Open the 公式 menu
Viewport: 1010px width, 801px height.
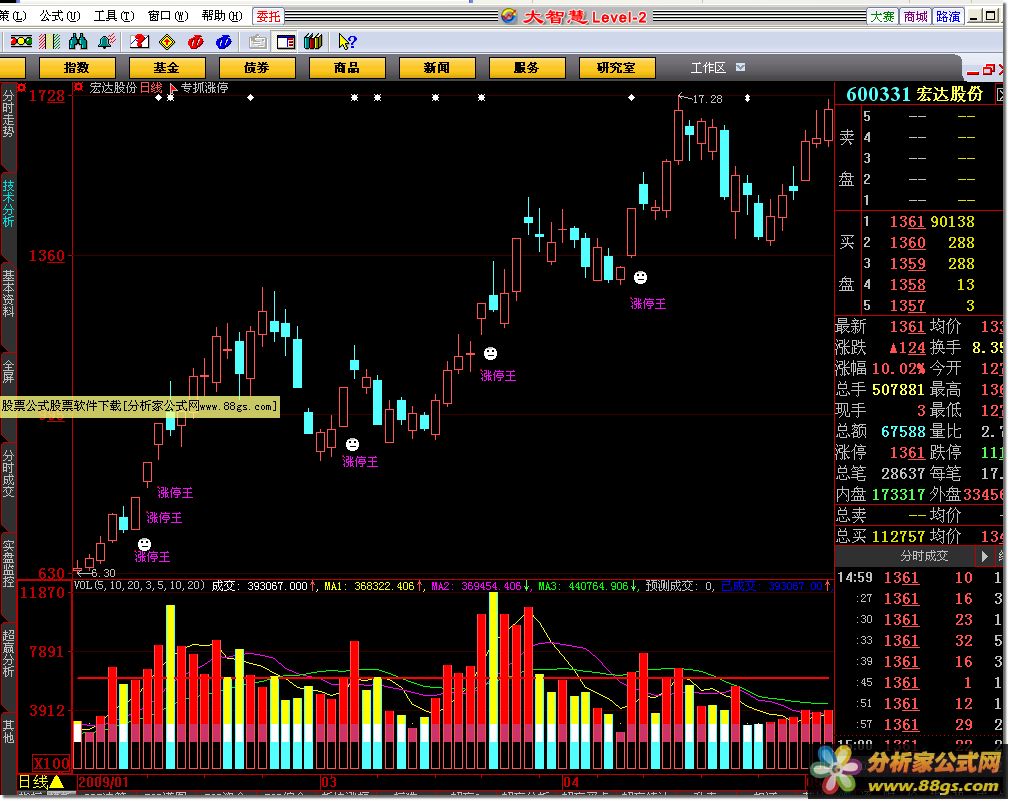(60, 15)
